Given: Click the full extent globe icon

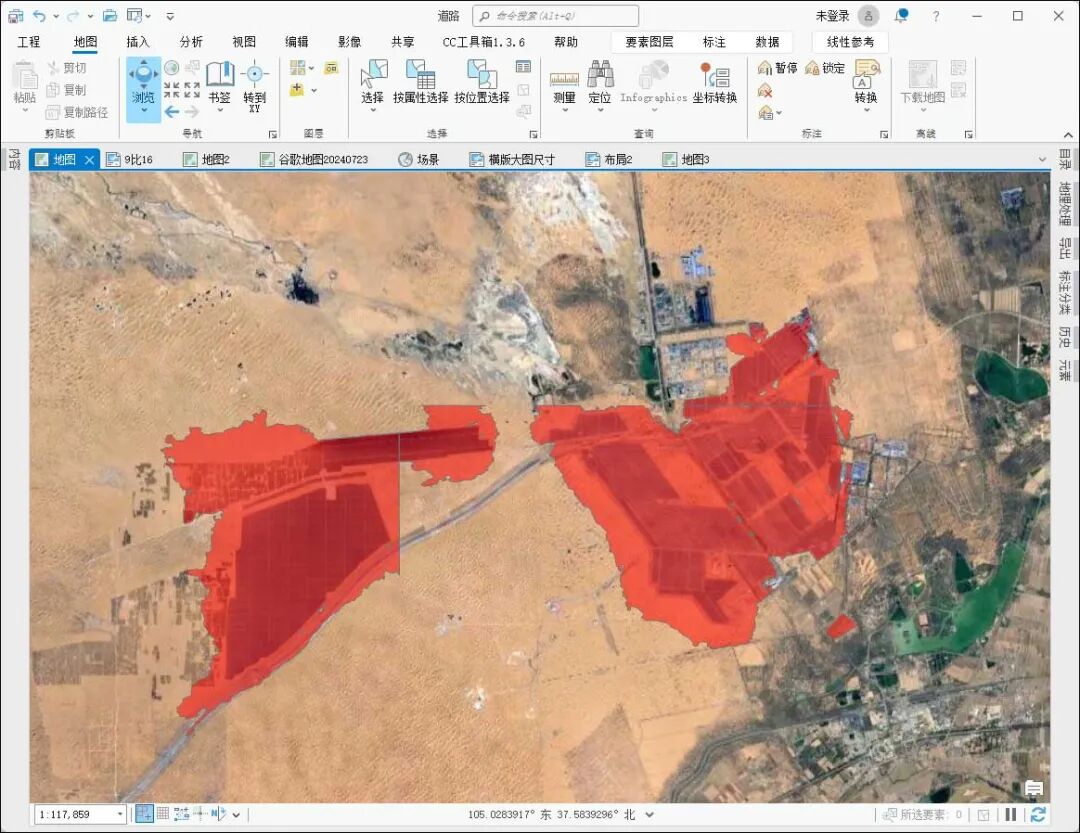Looking at the screenshot, I should click(x=172, y=68).
